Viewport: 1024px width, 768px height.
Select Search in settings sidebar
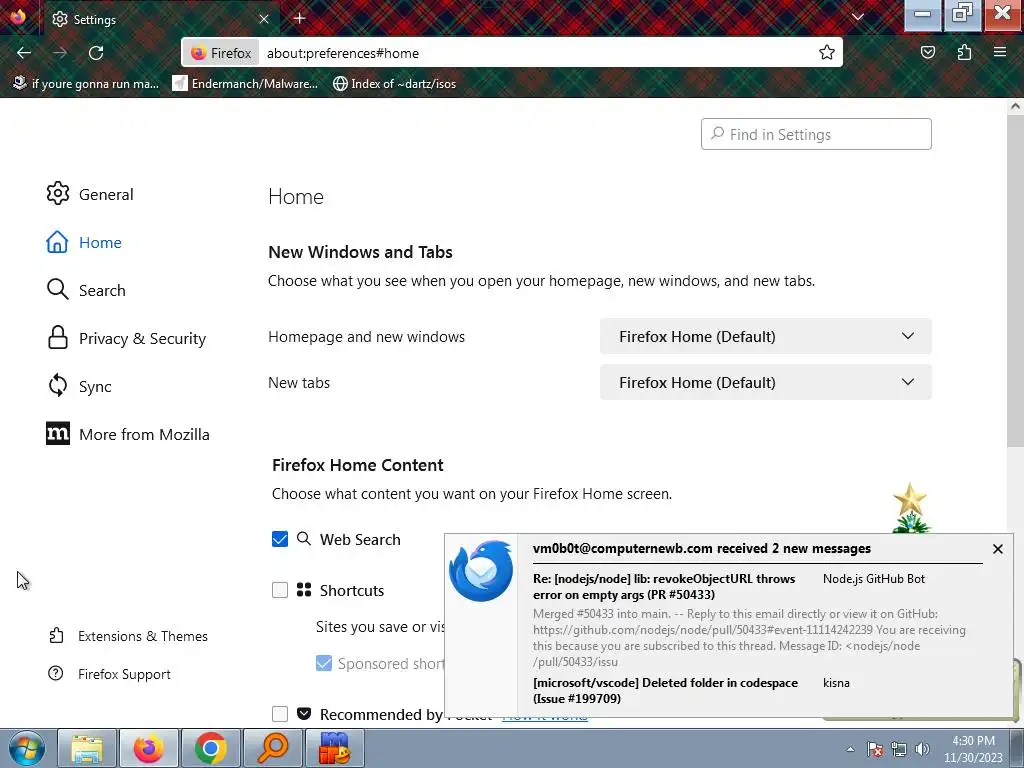click(x=86, y=291)
